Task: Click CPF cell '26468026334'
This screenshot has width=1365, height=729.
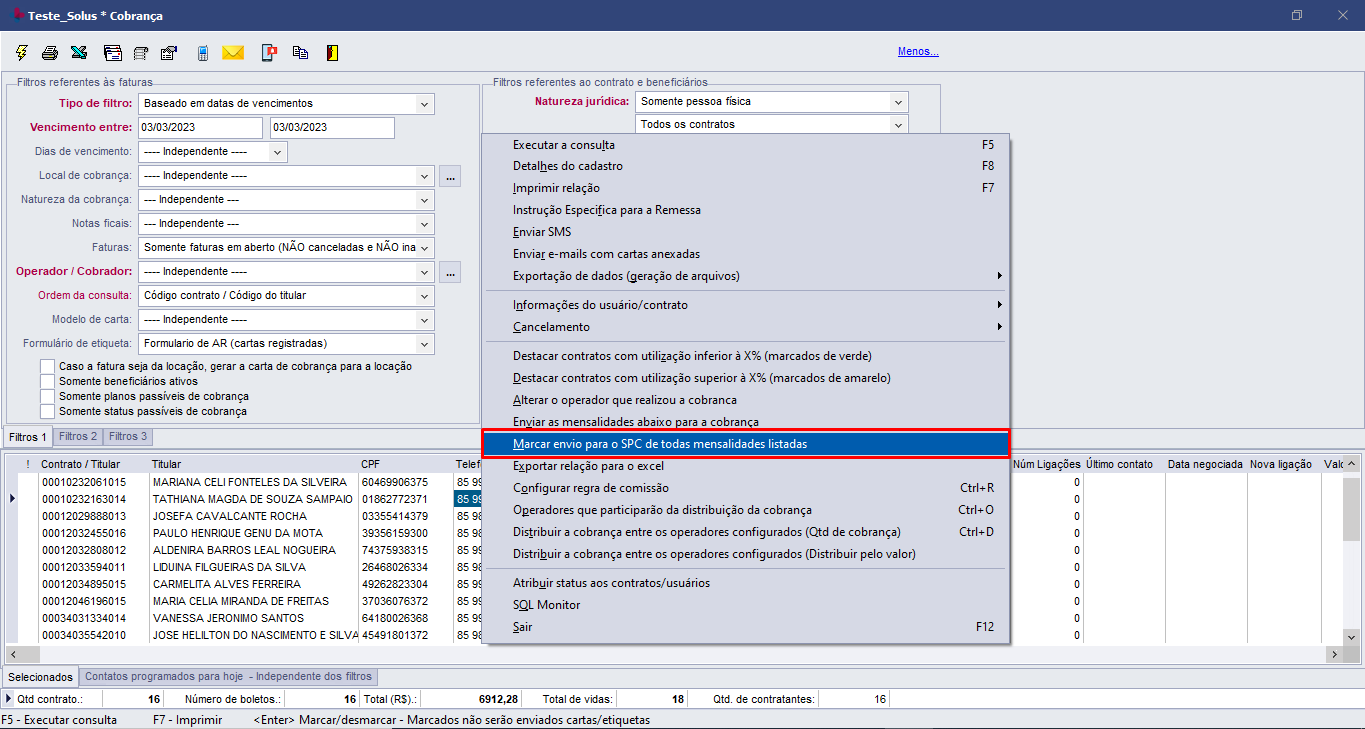Action: point(406,567)
